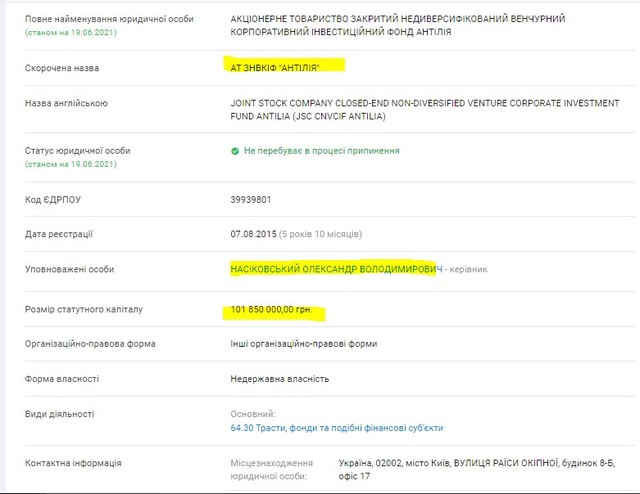This screenshot has height=494, width=640.
Task: Click the green check status icon
Action: tap(235, 151)
